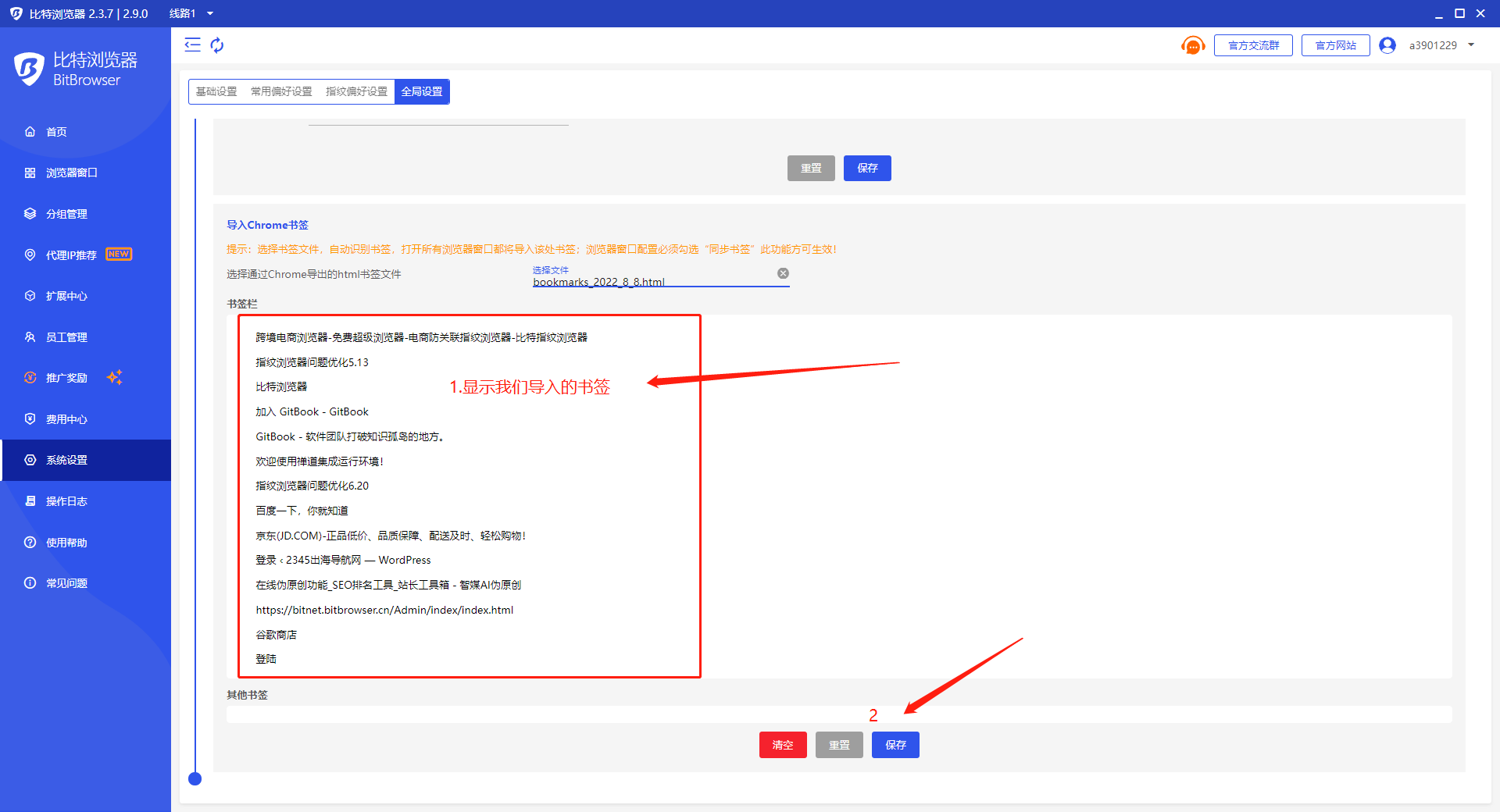1500x812 pixels.
Task: Click the bottom blue 保存 button
Action: (x=895, y=745)
